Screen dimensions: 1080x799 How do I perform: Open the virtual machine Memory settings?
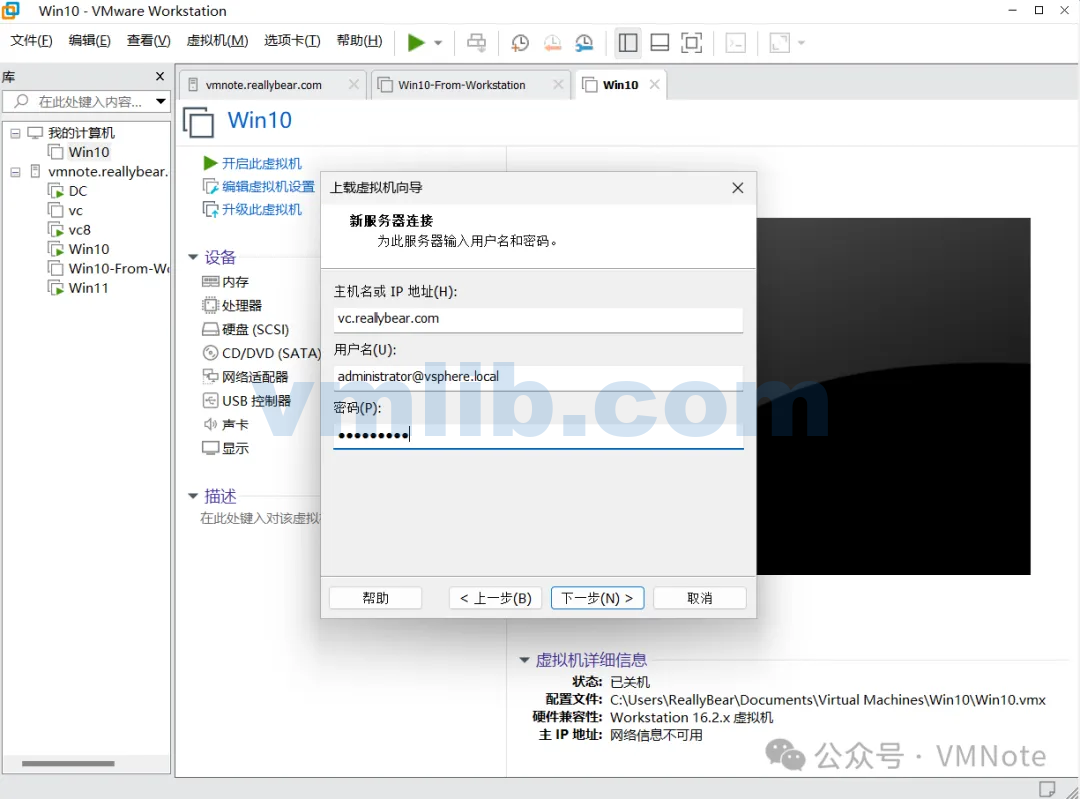[x=232, y=281]
